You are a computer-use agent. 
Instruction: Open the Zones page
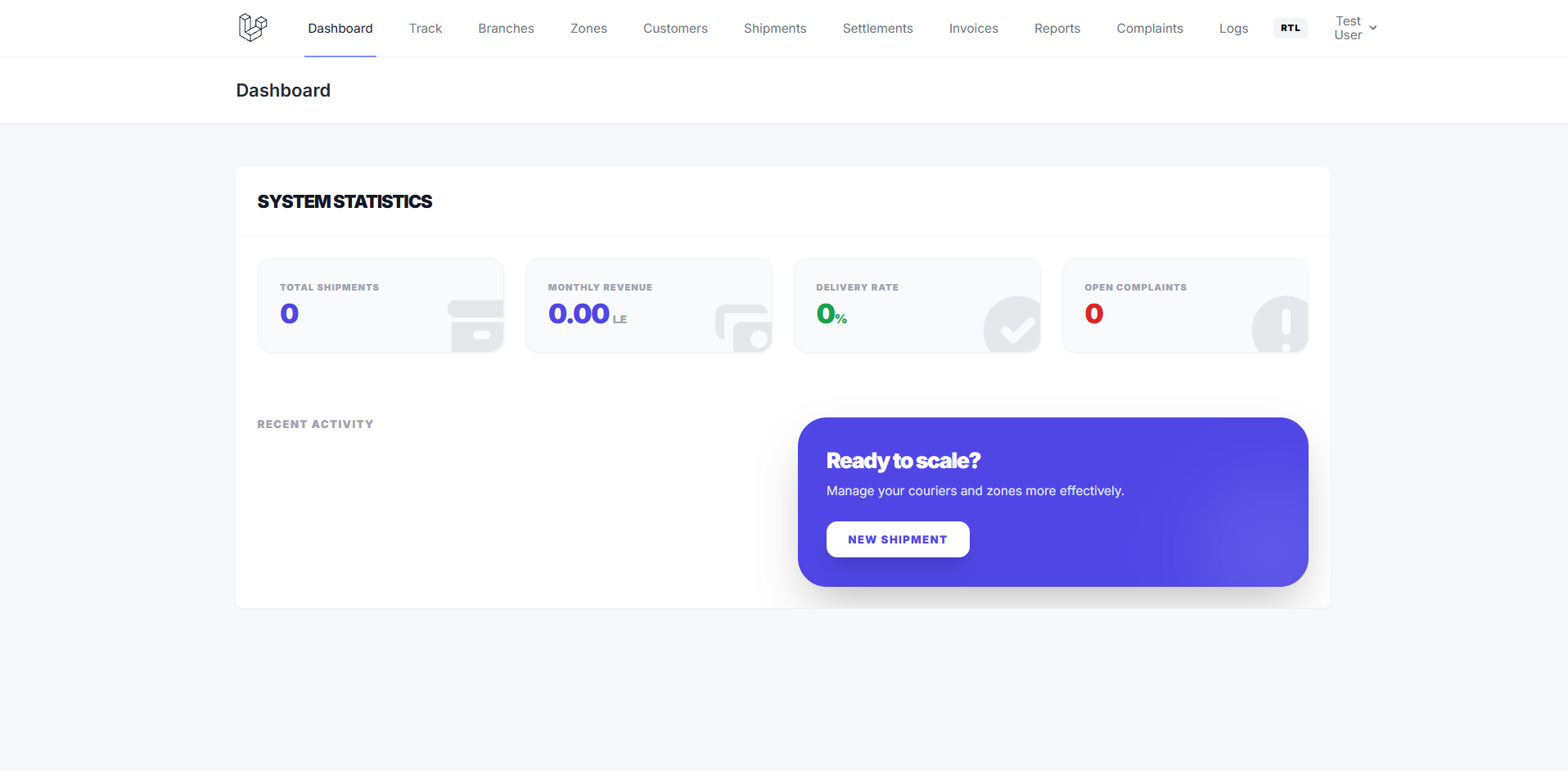pyautogui.click(x=588, y=29)
